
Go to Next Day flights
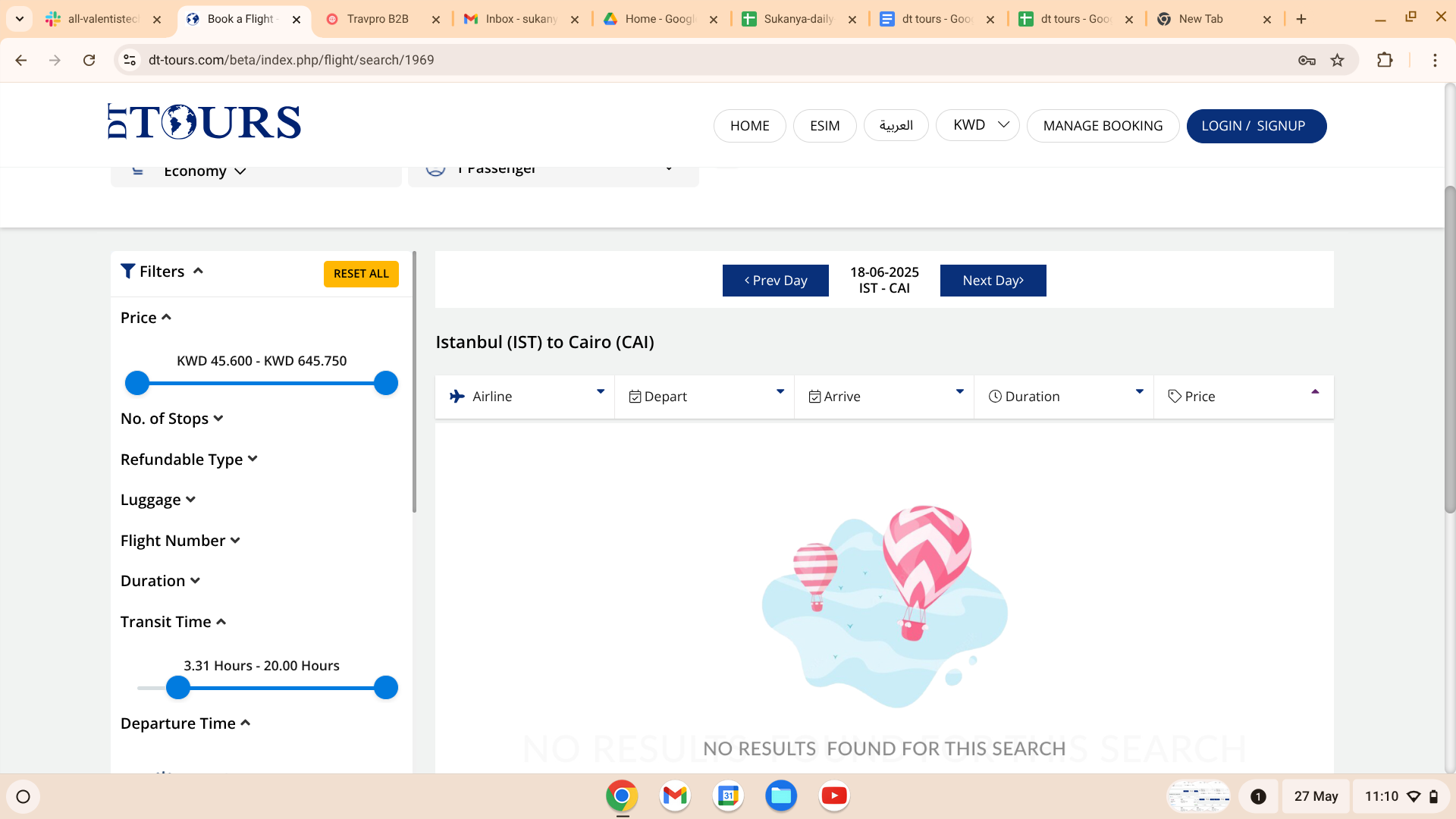tap(993, 281)
